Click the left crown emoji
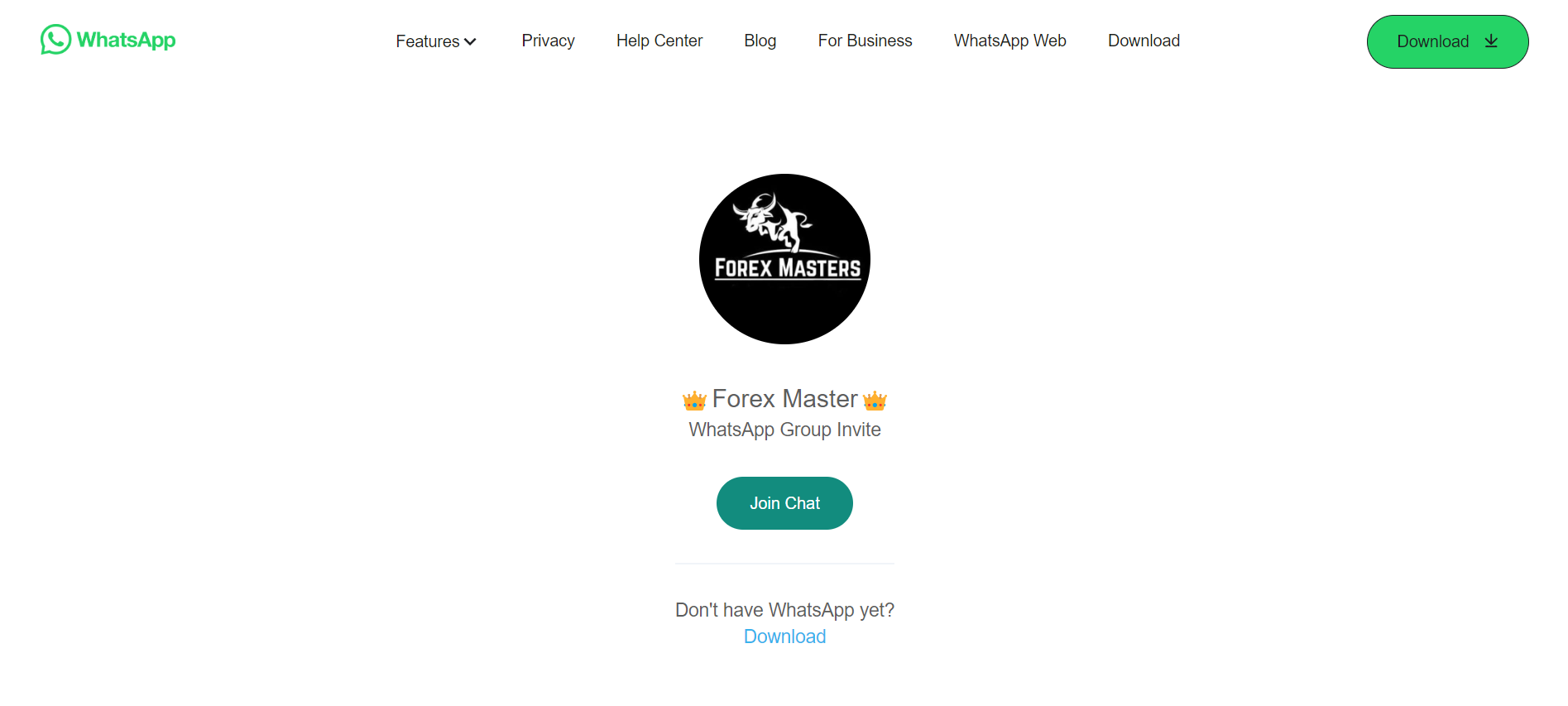Screen dimensions: 1568x706 coord(694,401)
